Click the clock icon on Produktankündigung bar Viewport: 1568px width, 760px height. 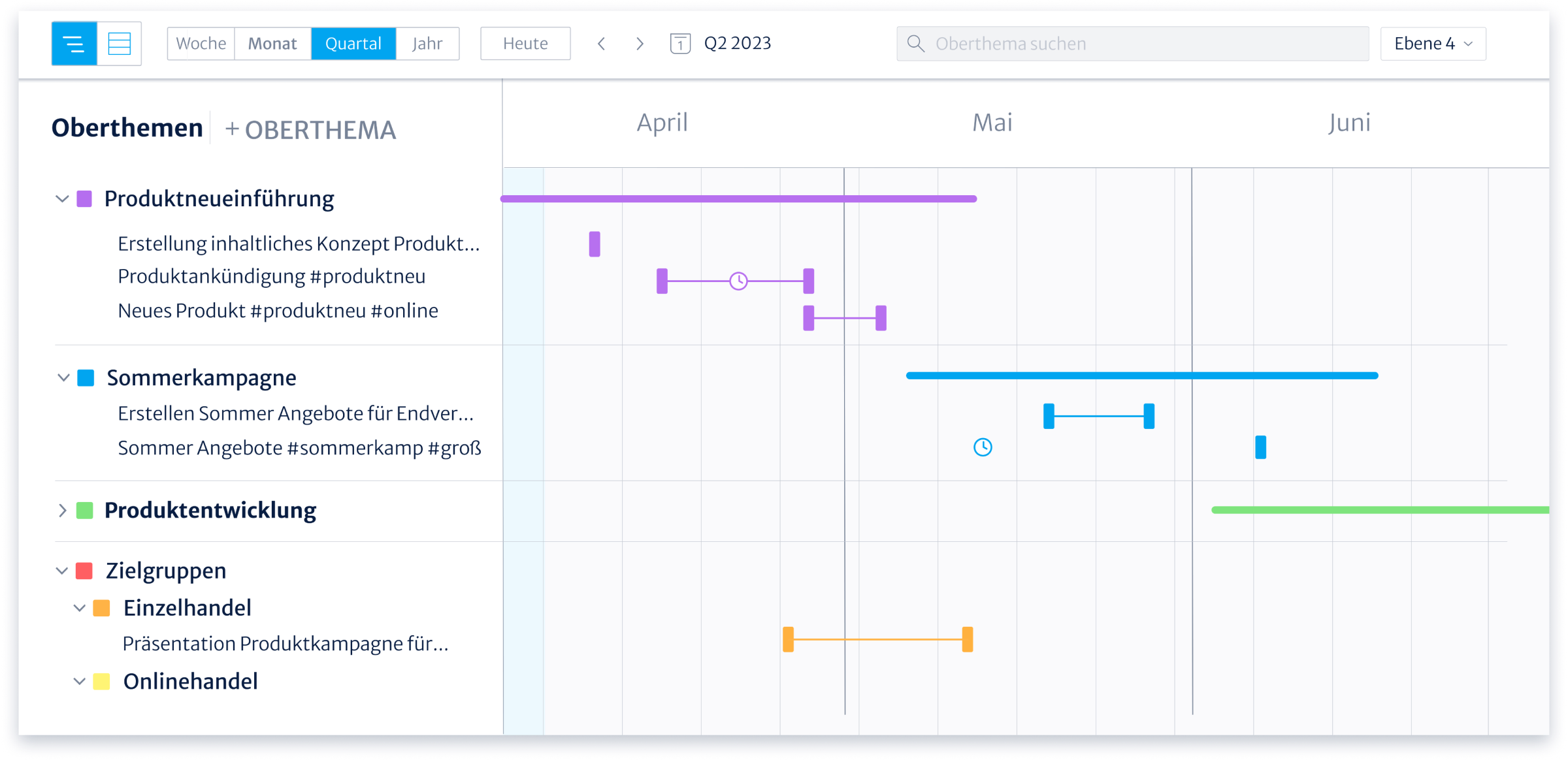click(738, 281)
